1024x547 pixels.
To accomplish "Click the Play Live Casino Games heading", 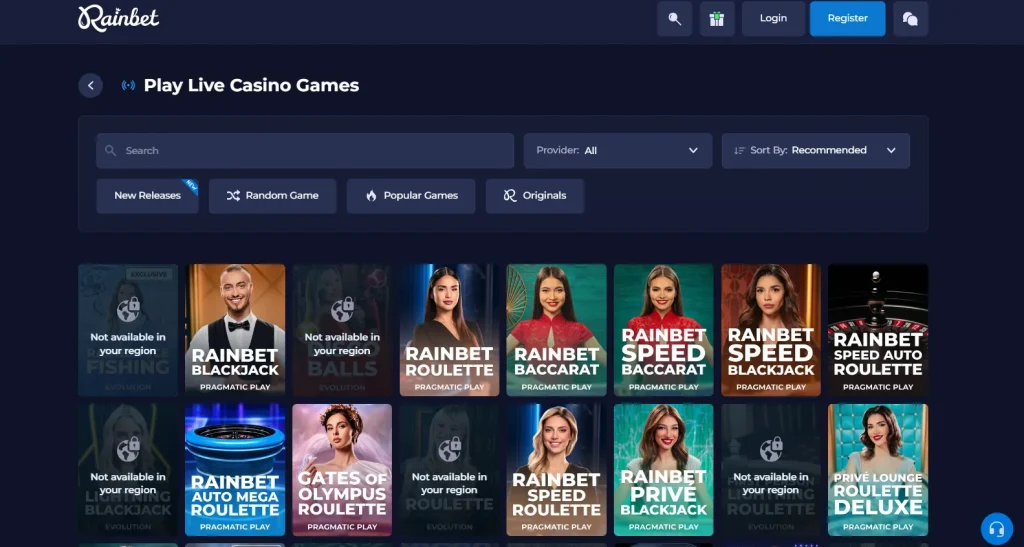I will [251, 86].
